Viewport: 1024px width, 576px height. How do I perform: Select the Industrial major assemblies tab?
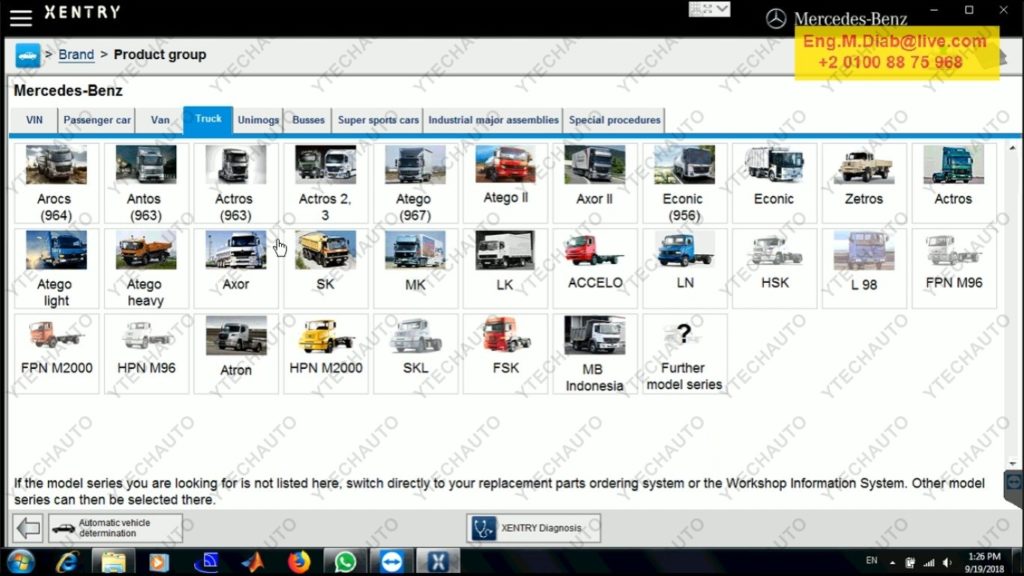point(493,120)
